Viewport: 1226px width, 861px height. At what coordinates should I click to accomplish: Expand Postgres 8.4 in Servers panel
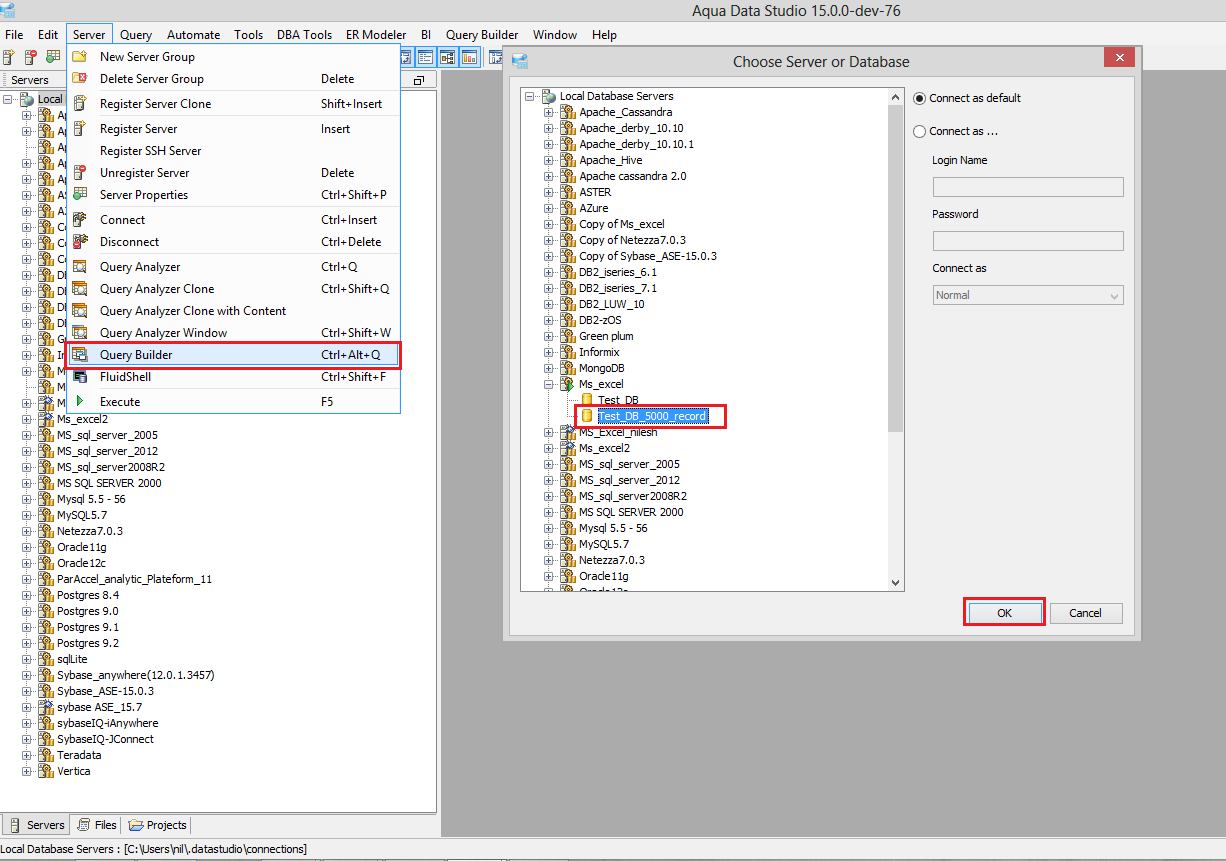tap(27, 595)
